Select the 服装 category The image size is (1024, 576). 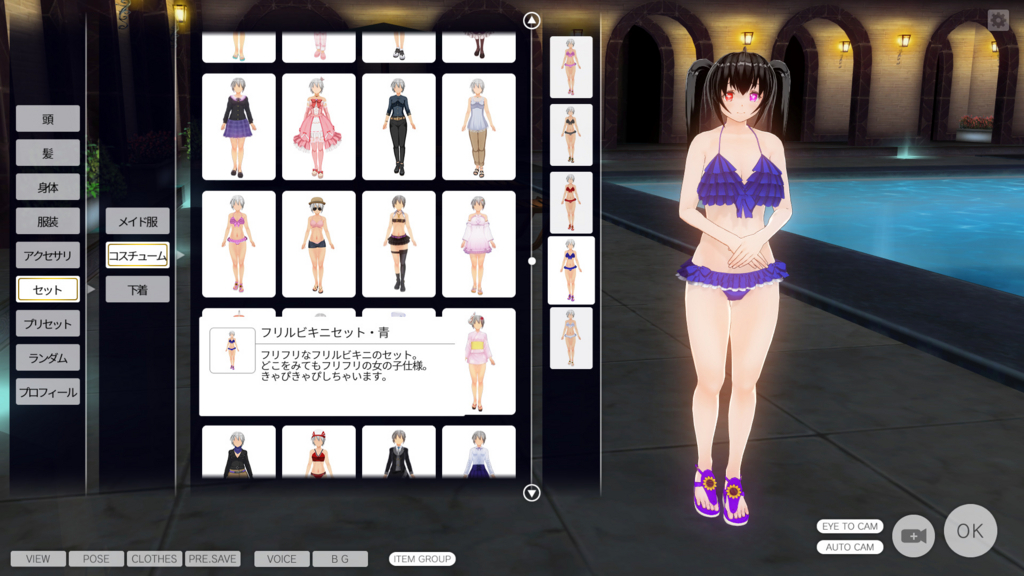[48, 221]
